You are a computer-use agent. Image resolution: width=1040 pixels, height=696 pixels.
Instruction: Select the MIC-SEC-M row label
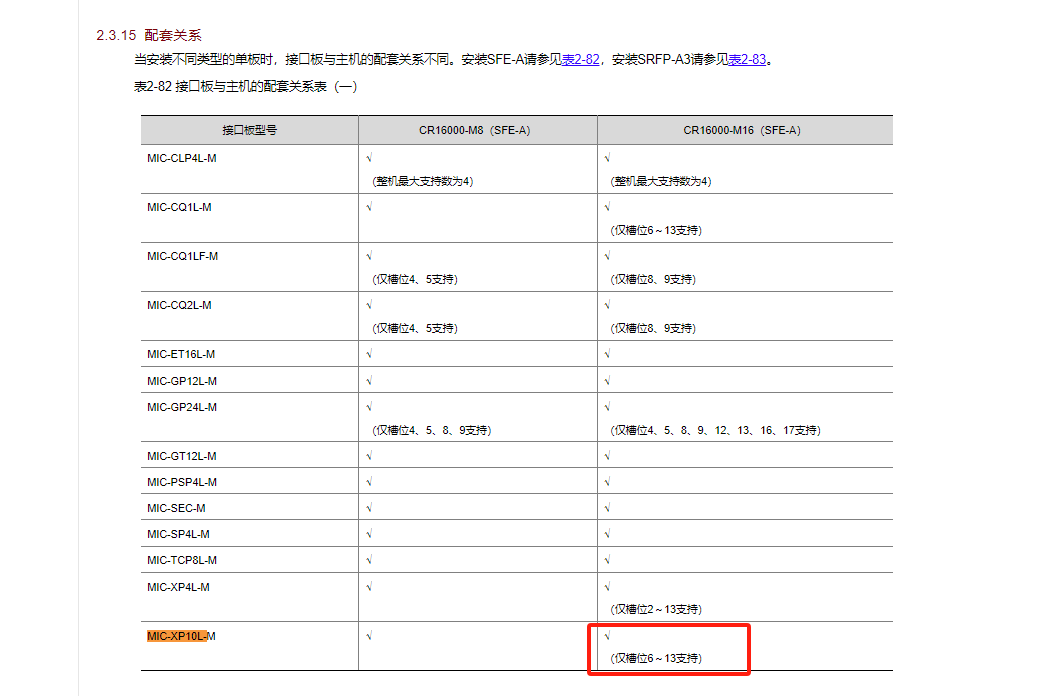176,508
